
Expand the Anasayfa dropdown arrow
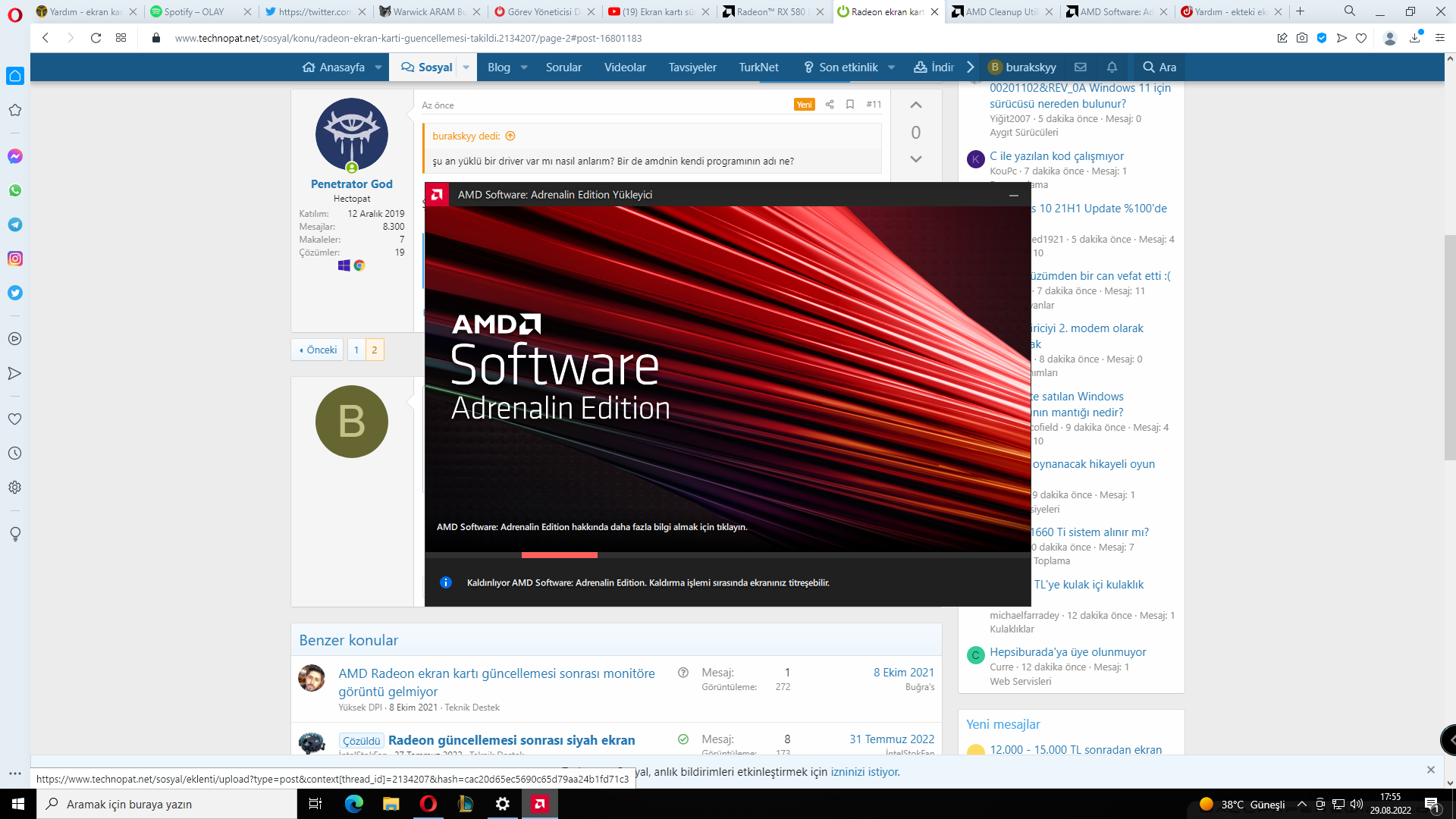click(x=378, y=67)
